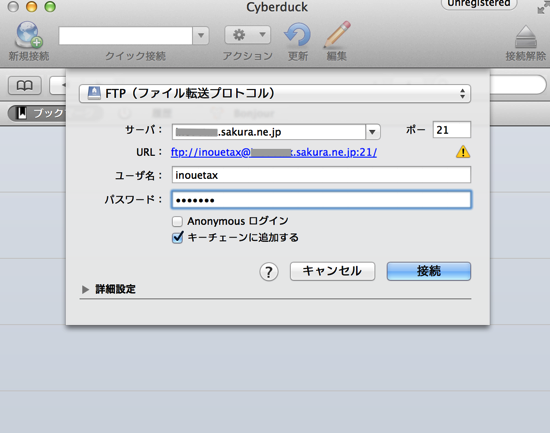Click the server address field
The width and height of the screenshot is (550, 433).
(269, 132)
